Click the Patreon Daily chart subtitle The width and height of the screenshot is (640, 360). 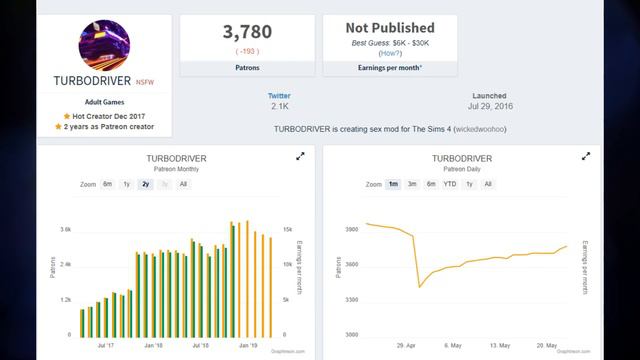(462, 169)
